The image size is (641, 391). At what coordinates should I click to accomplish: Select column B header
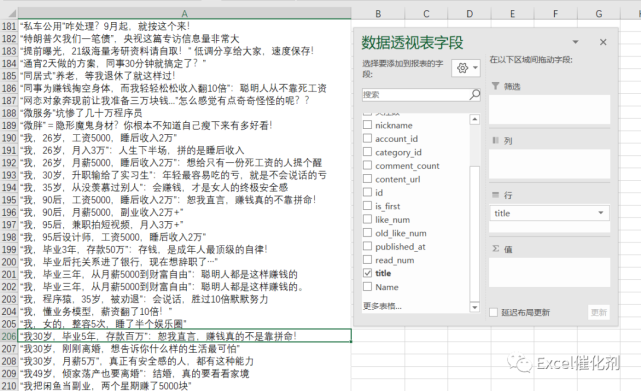coord(378,13)
